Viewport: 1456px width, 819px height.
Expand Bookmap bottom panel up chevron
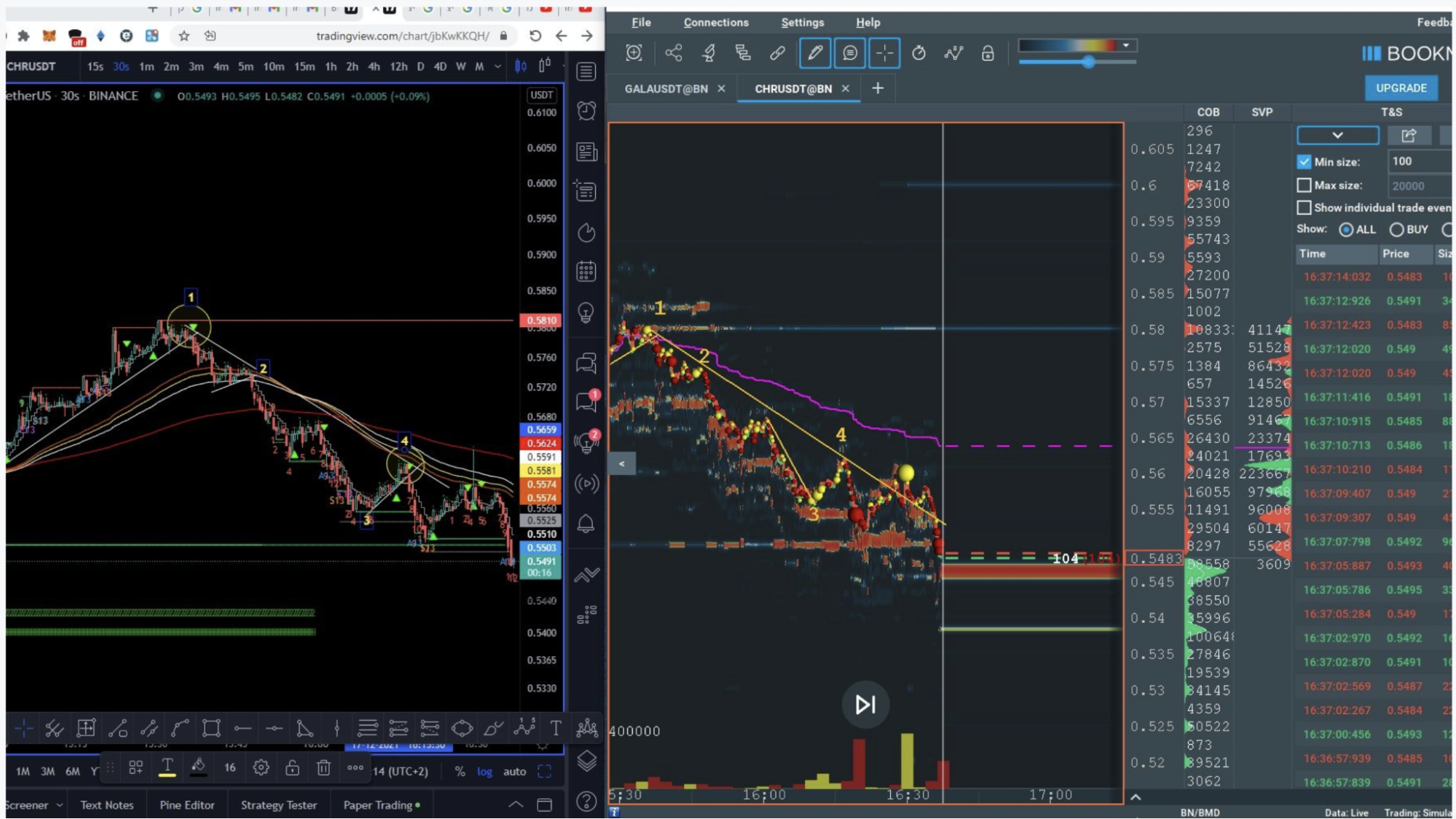pyautogui.click(x=1136, y=797)
